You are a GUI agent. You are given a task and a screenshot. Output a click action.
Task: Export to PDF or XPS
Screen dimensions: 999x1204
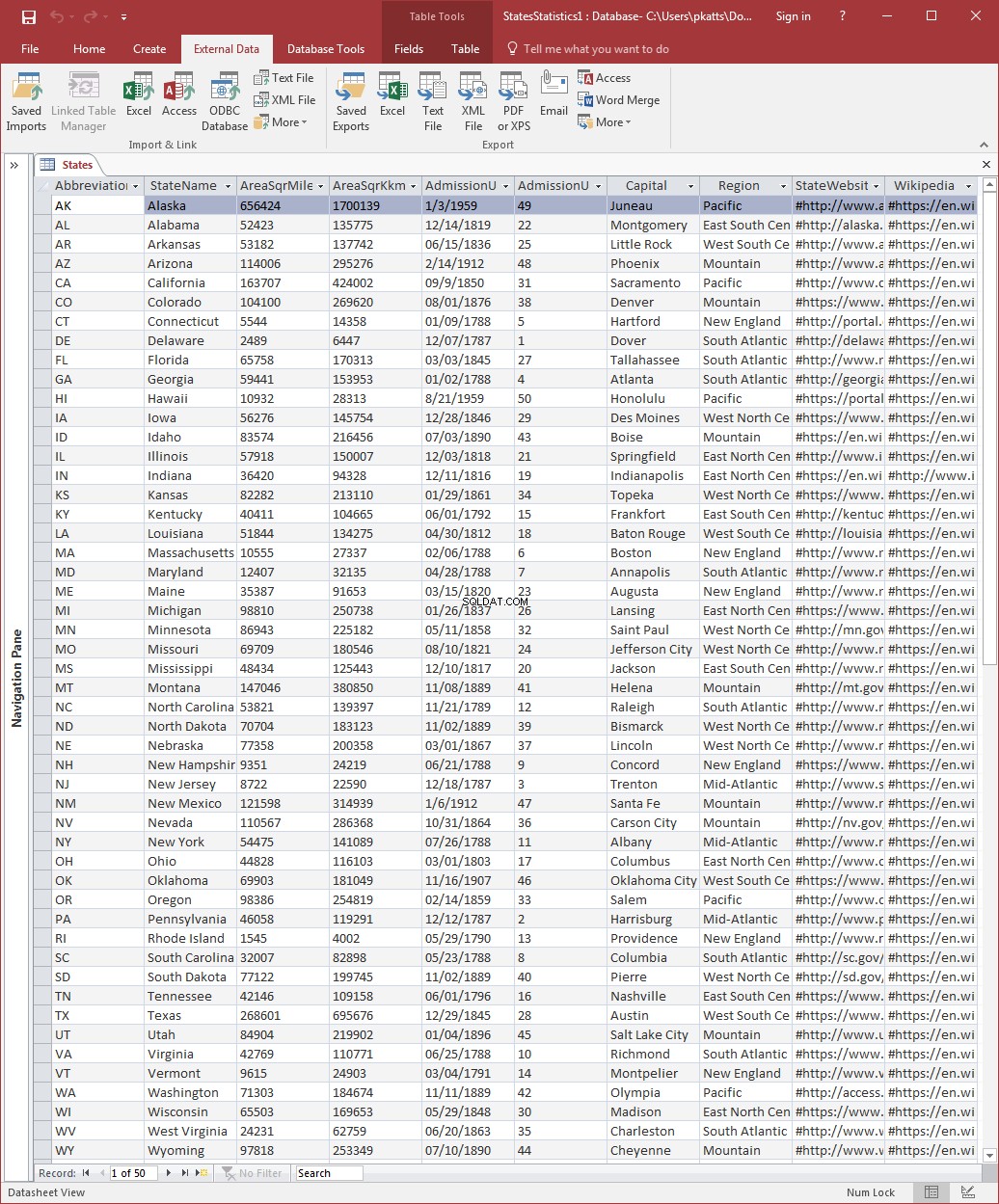point(514,101)
